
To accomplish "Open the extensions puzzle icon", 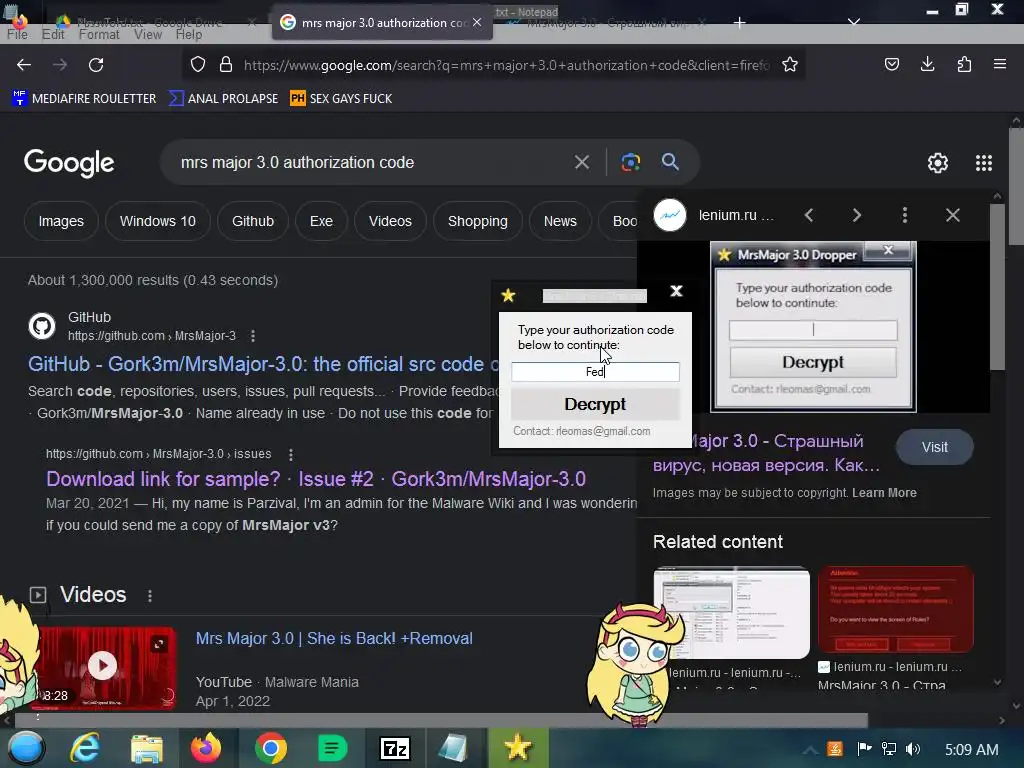I will click(x=964, y=64).
